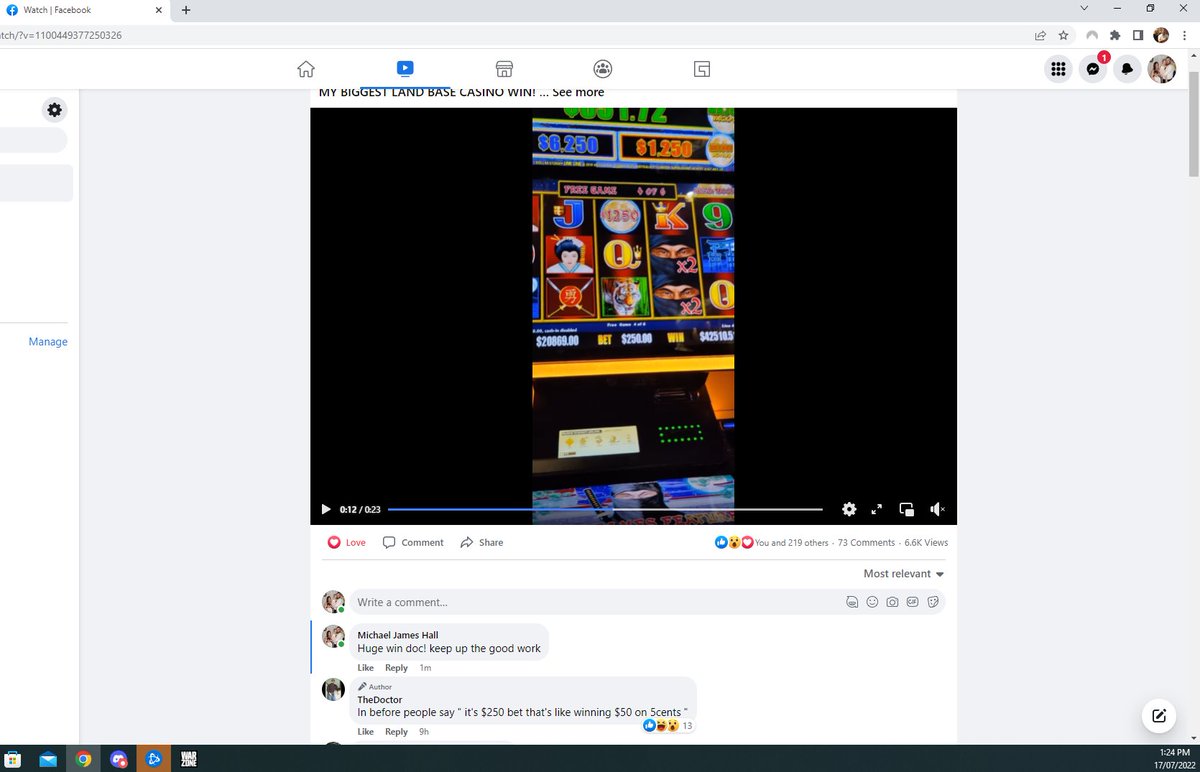Play the paused video
The image size is (1200, 772).
(325, 509)
